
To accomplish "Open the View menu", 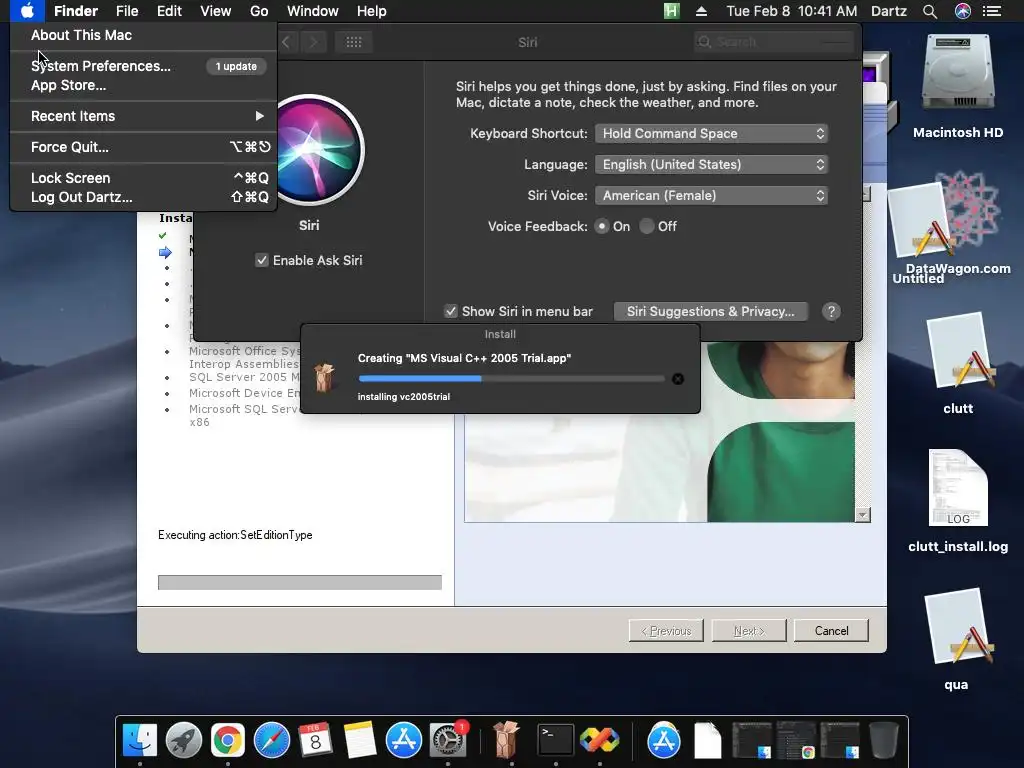I will tap(216, 11).
